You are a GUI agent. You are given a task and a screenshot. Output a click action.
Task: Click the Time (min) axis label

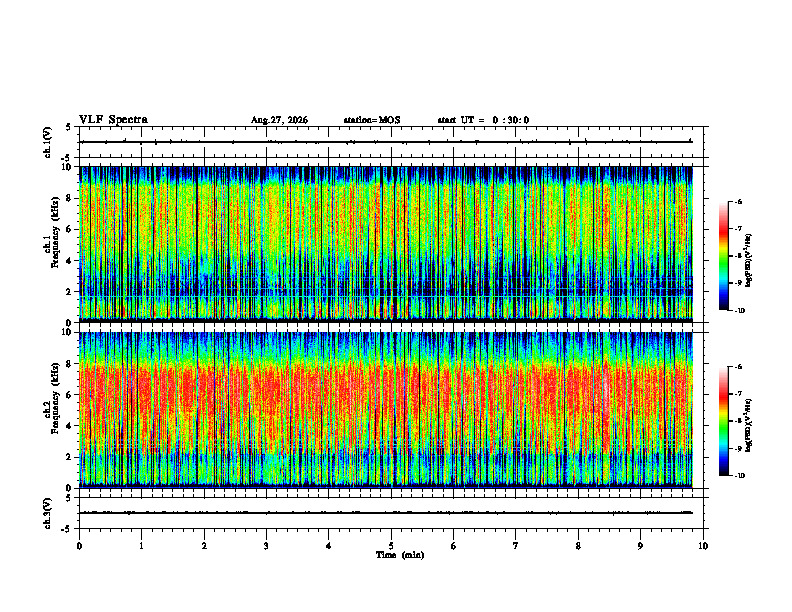[400, 555]
